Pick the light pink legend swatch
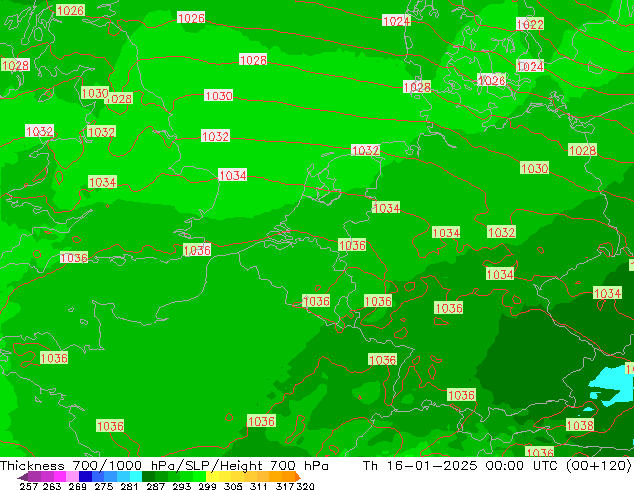634x490 pixels. point(72,476)
